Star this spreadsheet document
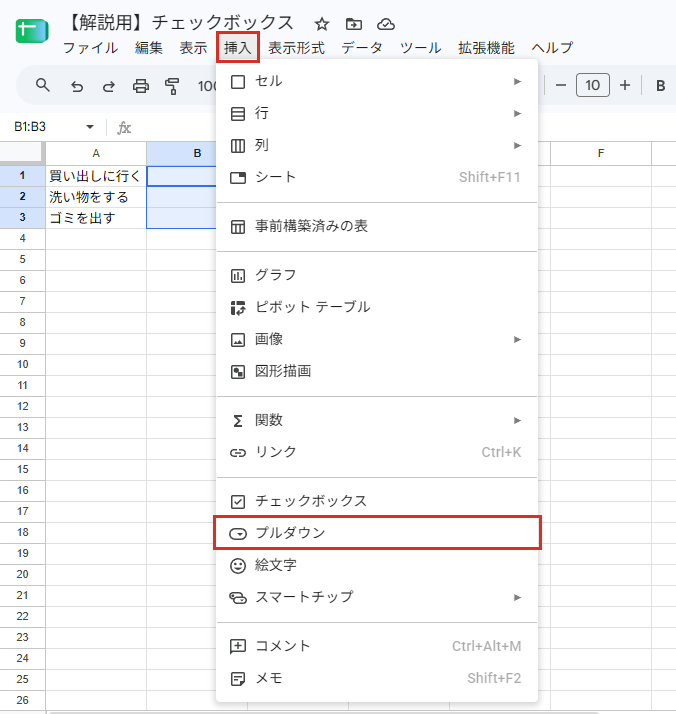This screenshot has width=676, height=714. click(x=322, y=24)
